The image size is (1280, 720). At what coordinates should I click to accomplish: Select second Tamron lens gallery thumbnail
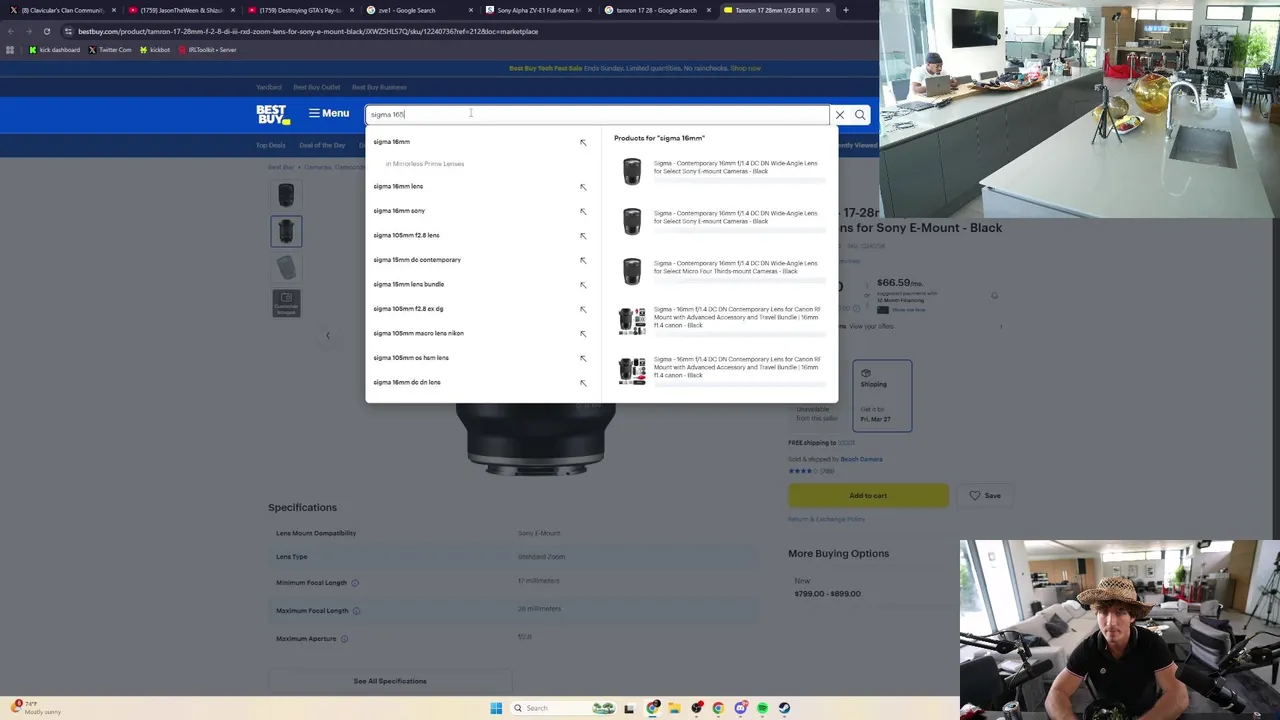(x=286, y=231)
